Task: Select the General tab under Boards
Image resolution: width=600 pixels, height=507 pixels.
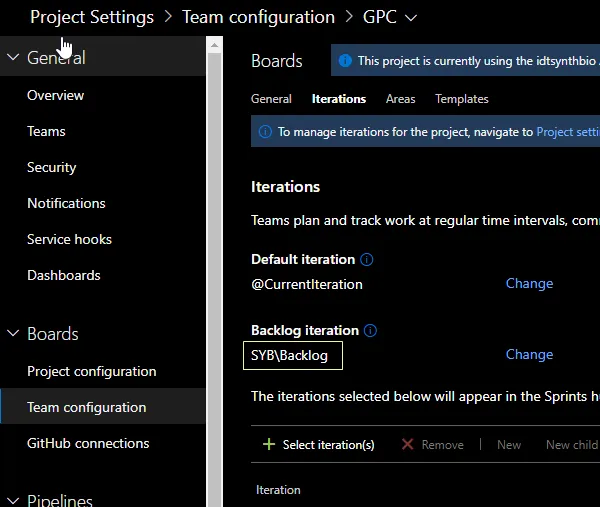Action: point(271,99)
